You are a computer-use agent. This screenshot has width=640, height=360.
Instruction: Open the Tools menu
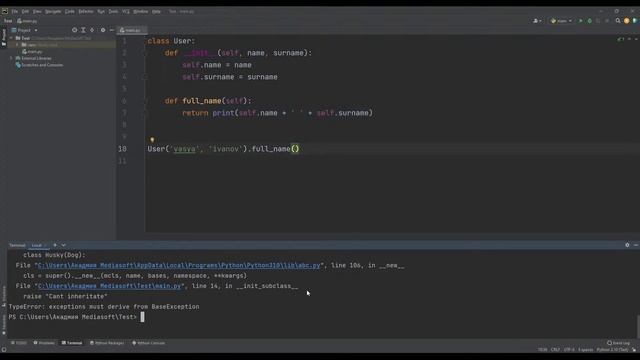coord(113,11)
